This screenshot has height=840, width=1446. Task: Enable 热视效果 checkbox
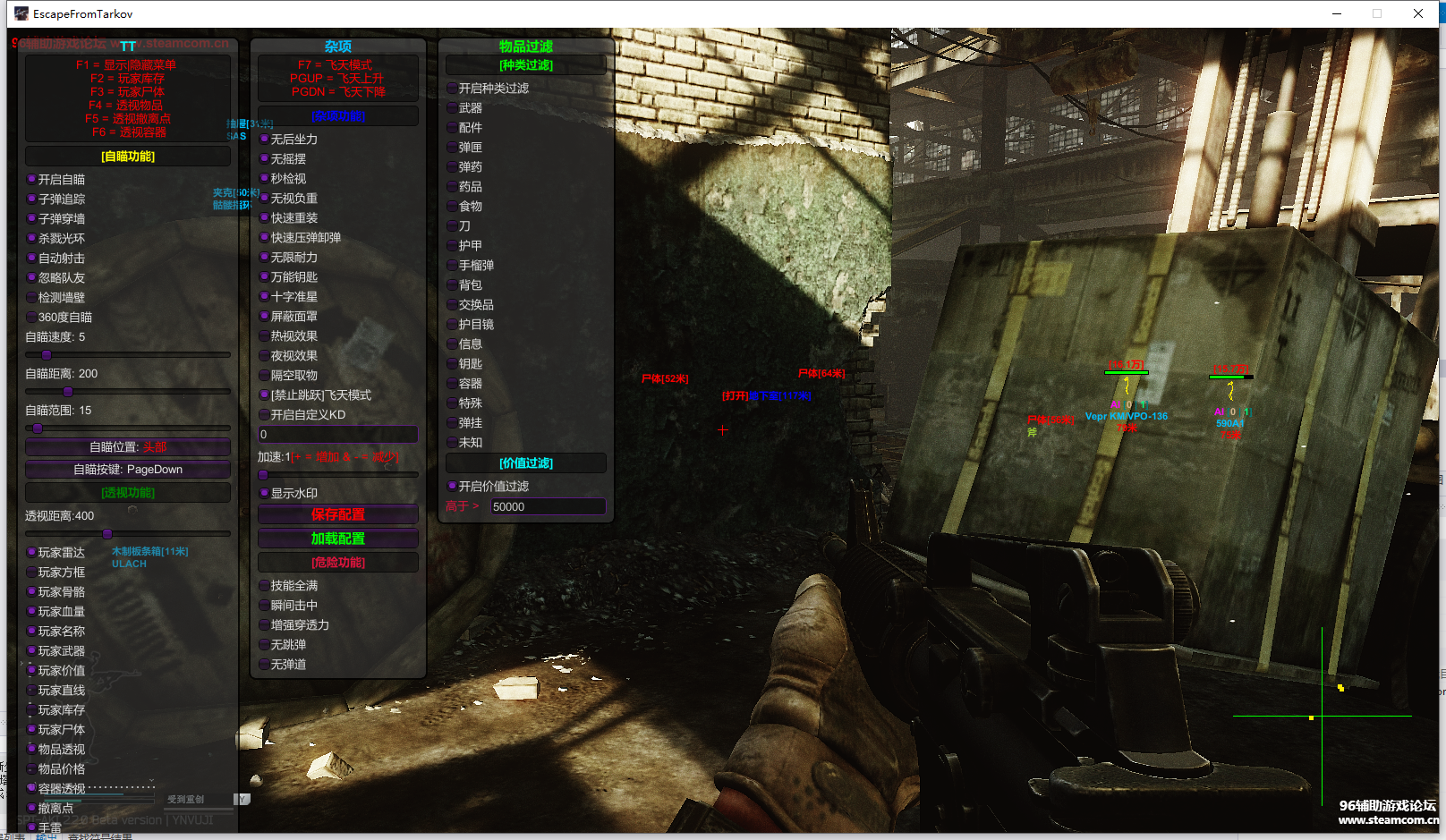pyautogui.click(x=265, y=335)
